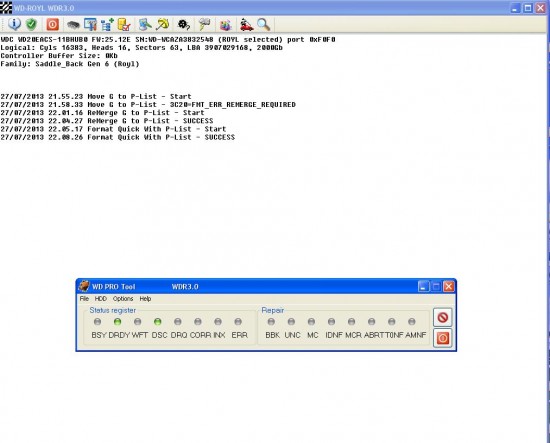This screenshot has width=550, height=443.
Task: Open the HDD menu in WD PRO Tool
Action: point(101,299)
